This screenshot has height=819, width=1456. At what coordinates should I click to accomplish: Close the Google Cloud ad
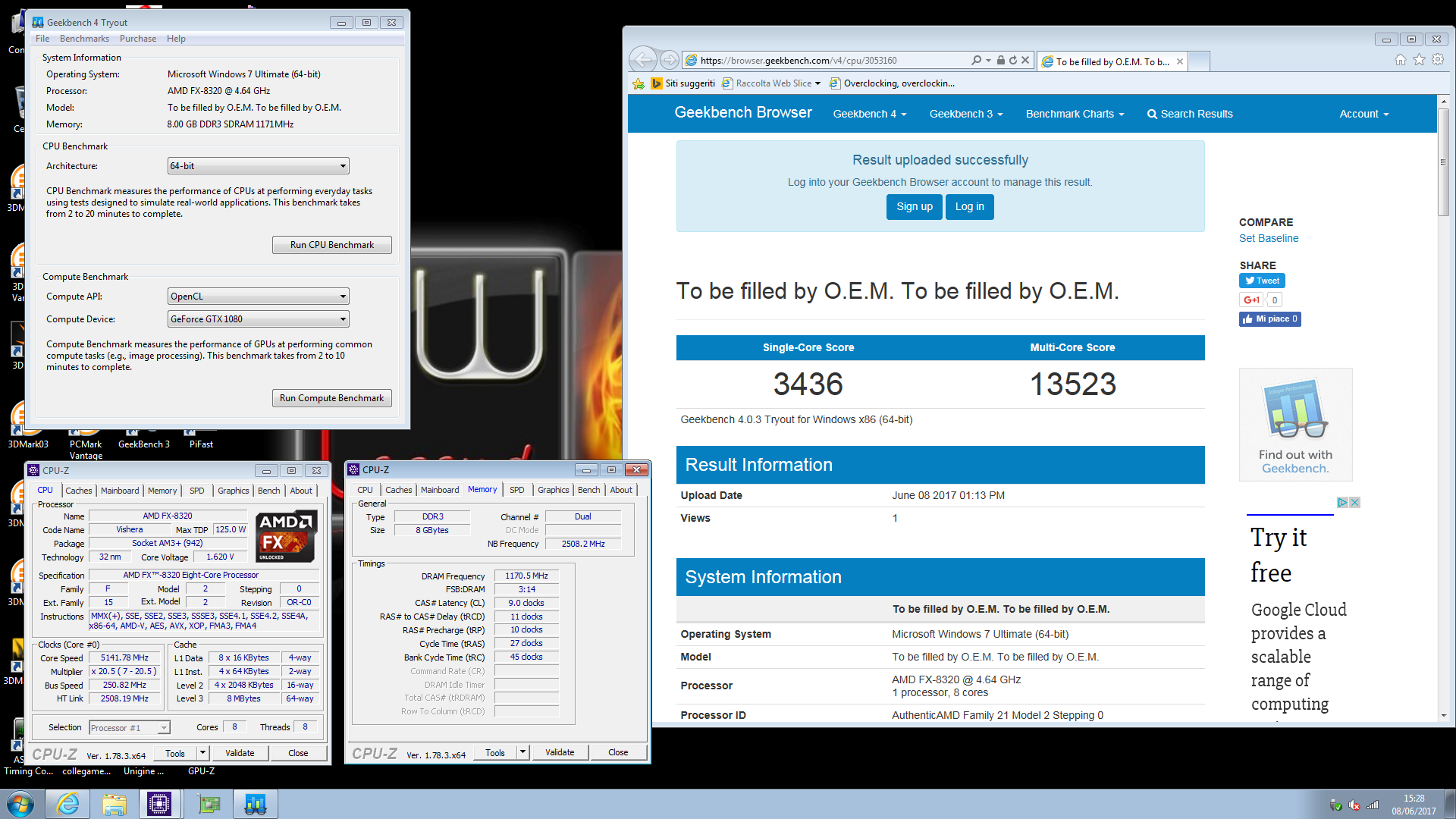point(1354,502)
